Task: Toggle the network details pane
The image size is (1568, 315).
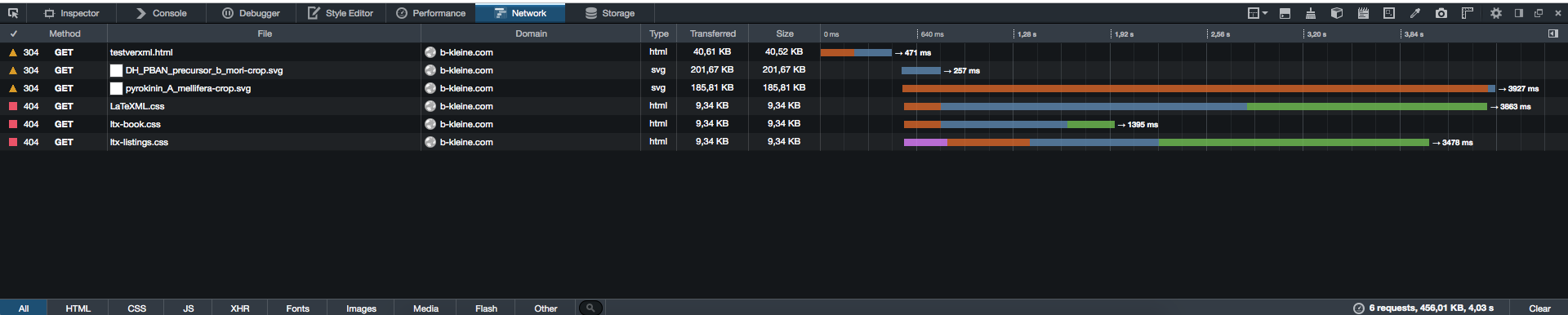Action: tap(1553, 33)
